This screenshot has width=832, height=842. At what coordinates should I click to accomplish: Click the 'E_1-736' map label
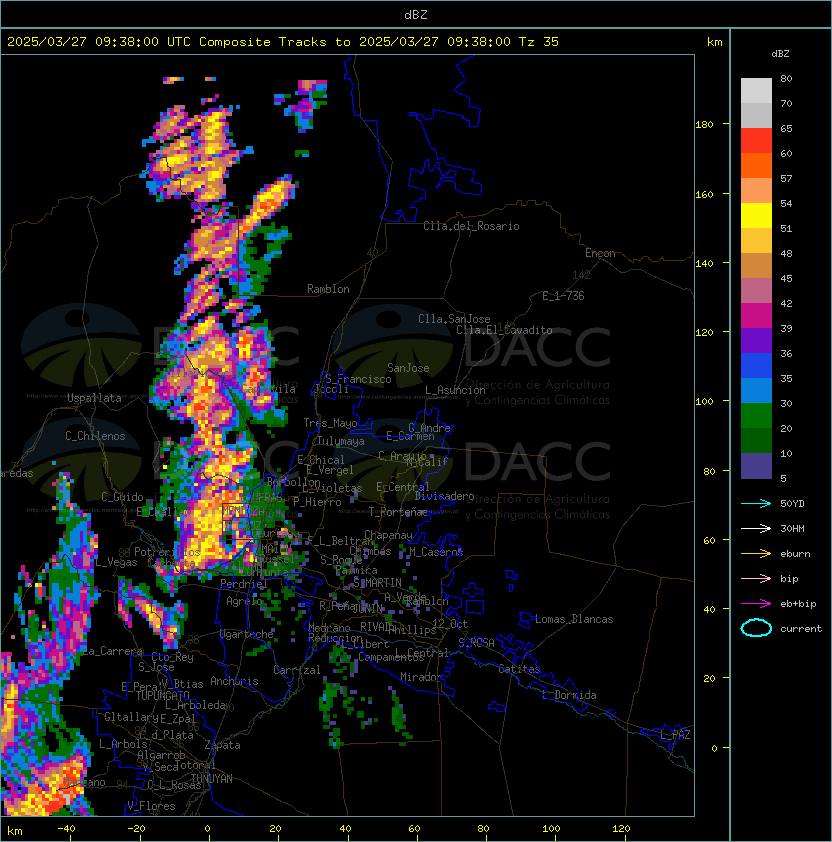point(563,296)
